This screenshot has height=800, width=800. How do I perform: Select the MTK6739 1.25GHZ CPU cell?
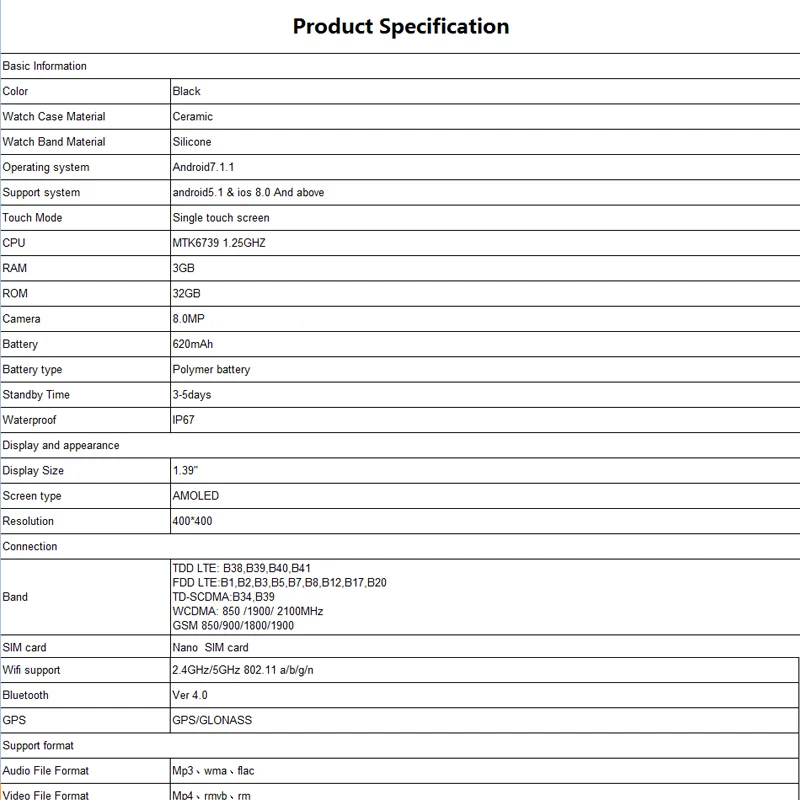pyautogui.click(x=485, y=243)
